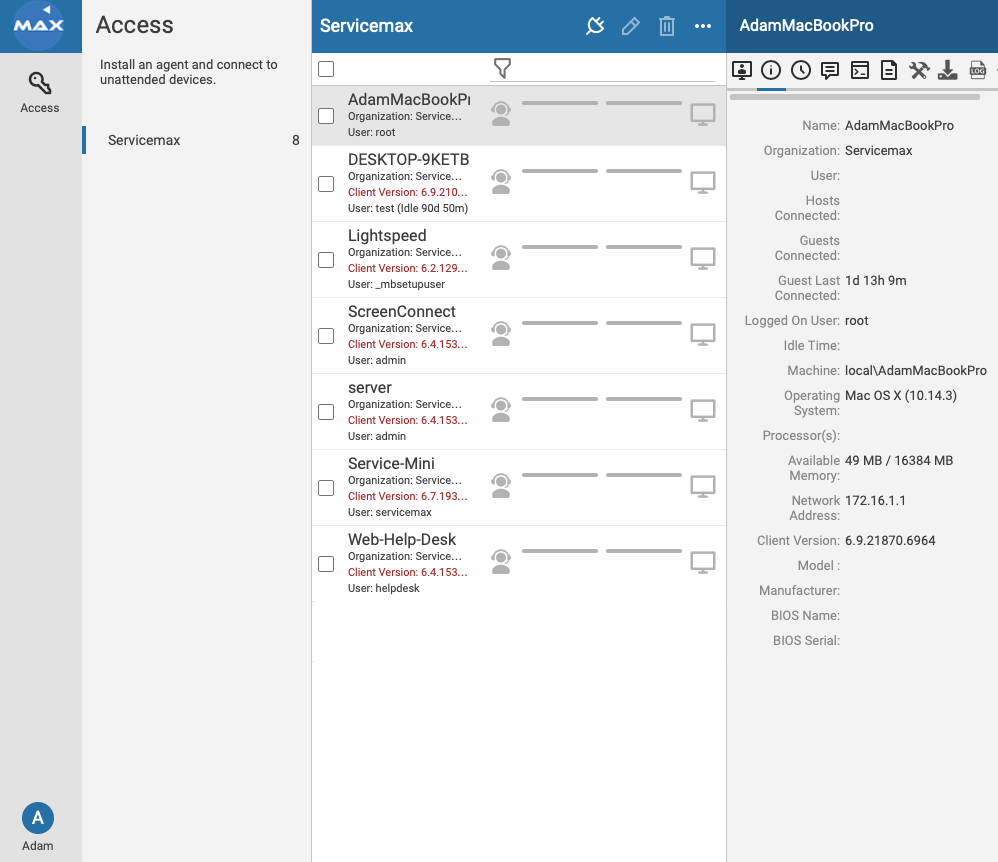Click guest last connected value 1d 13h 9m
Viewport: 998px width, 862px height.
tap(875, 280)
